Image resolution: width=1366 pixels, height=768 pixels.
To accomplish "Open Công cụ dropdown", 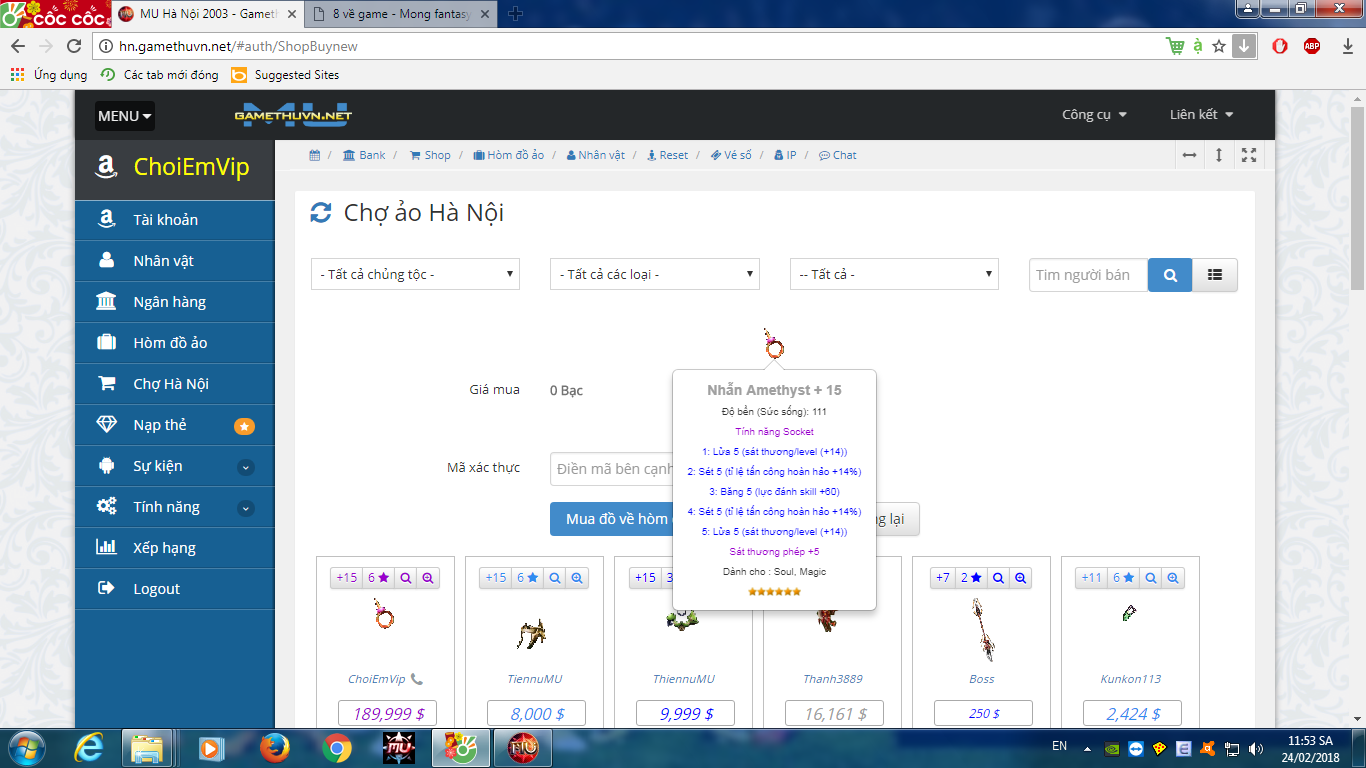I will click(1094, 115).
